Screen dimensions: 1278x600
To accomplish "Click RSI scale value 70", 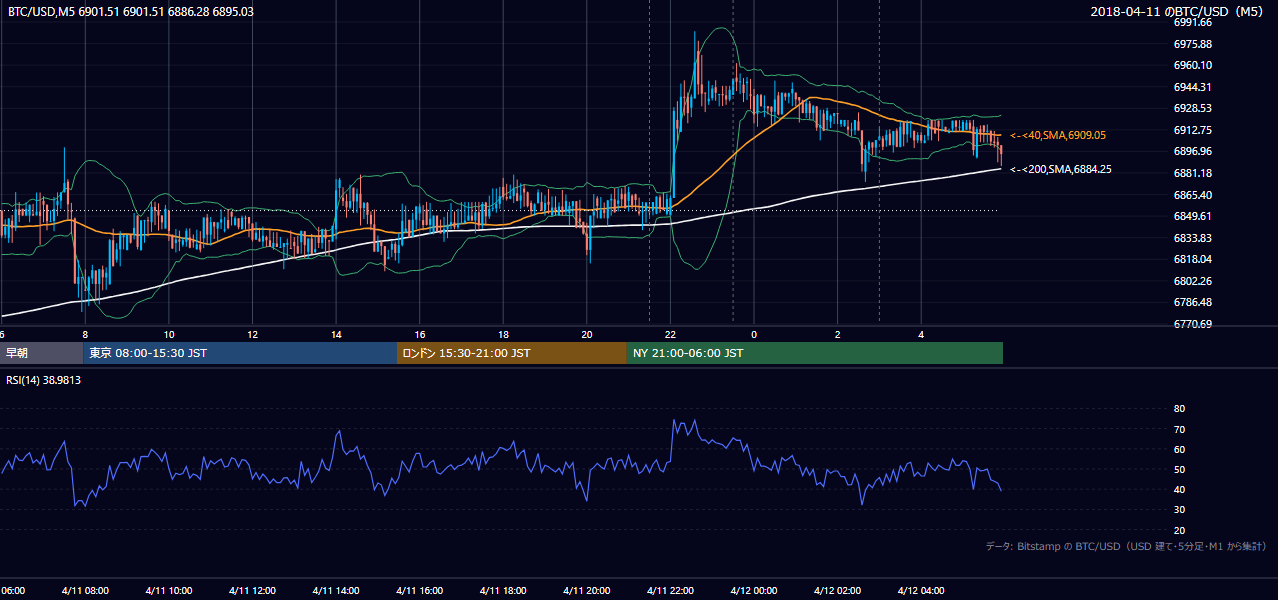I will (1179, 429).
